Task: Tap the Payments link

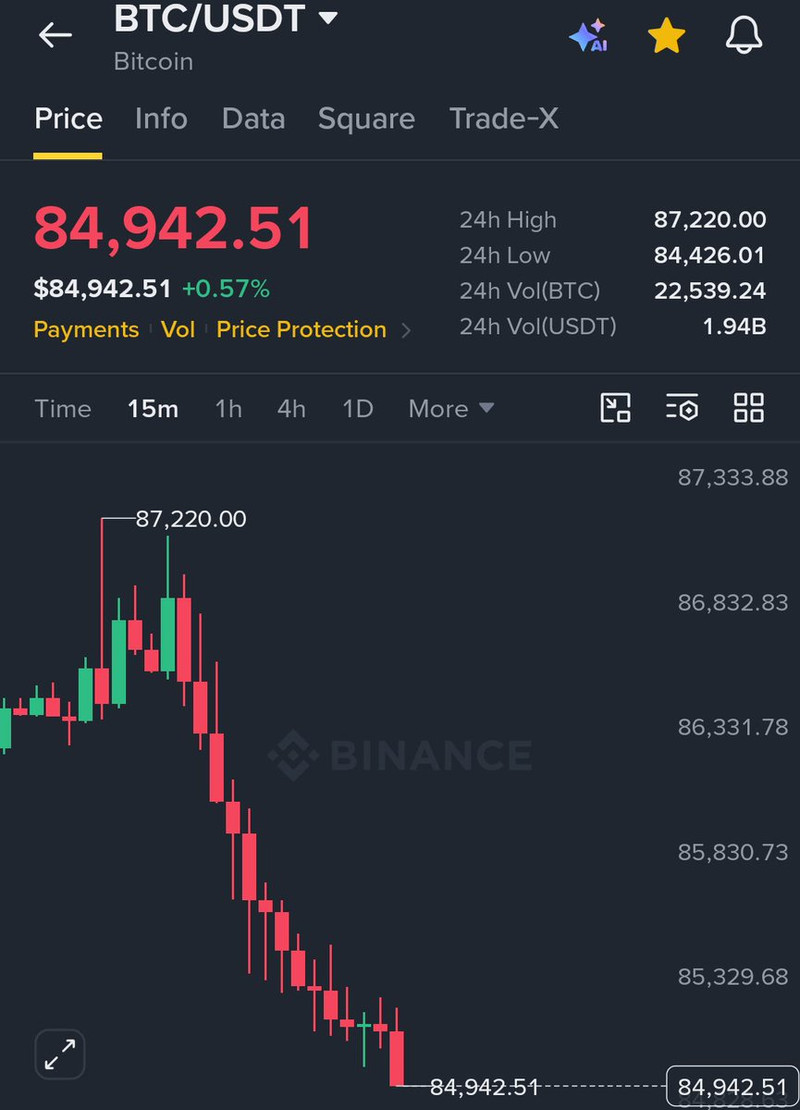Action: tap(86, 329)
